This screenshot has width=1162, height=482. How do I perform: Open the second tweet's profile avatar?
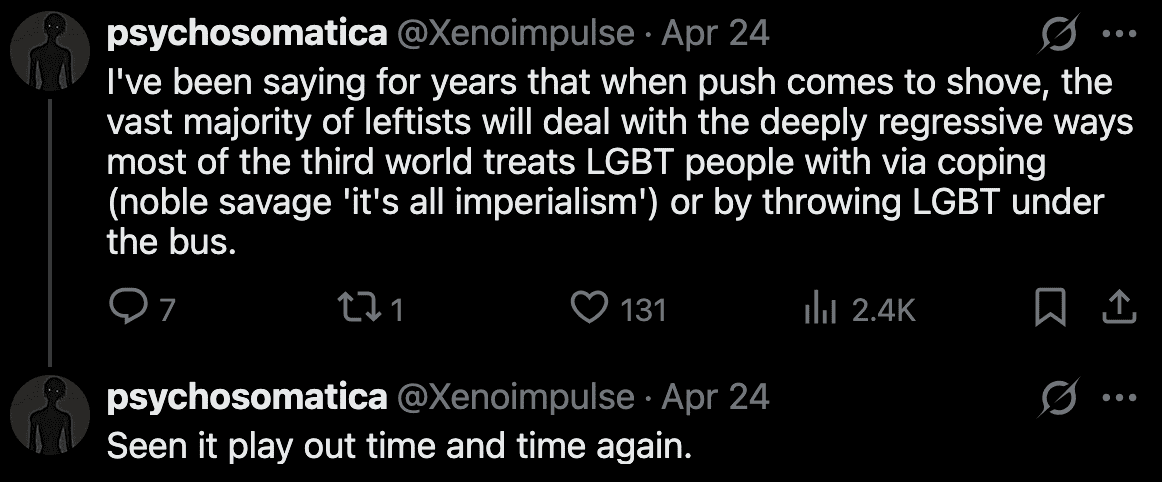pos(49,416)
